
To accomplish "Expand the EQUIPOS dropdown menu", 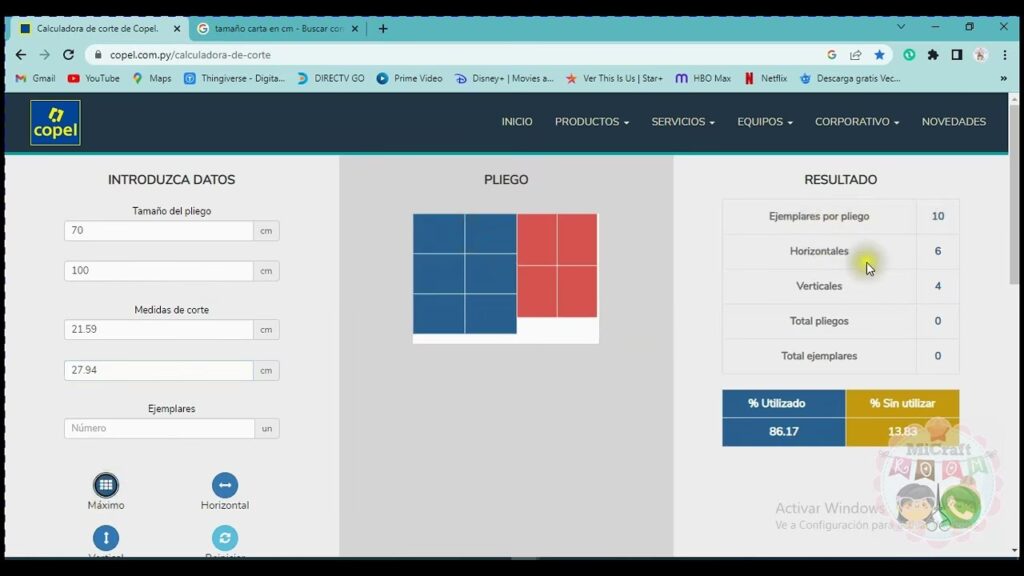I will coord(765,122).
